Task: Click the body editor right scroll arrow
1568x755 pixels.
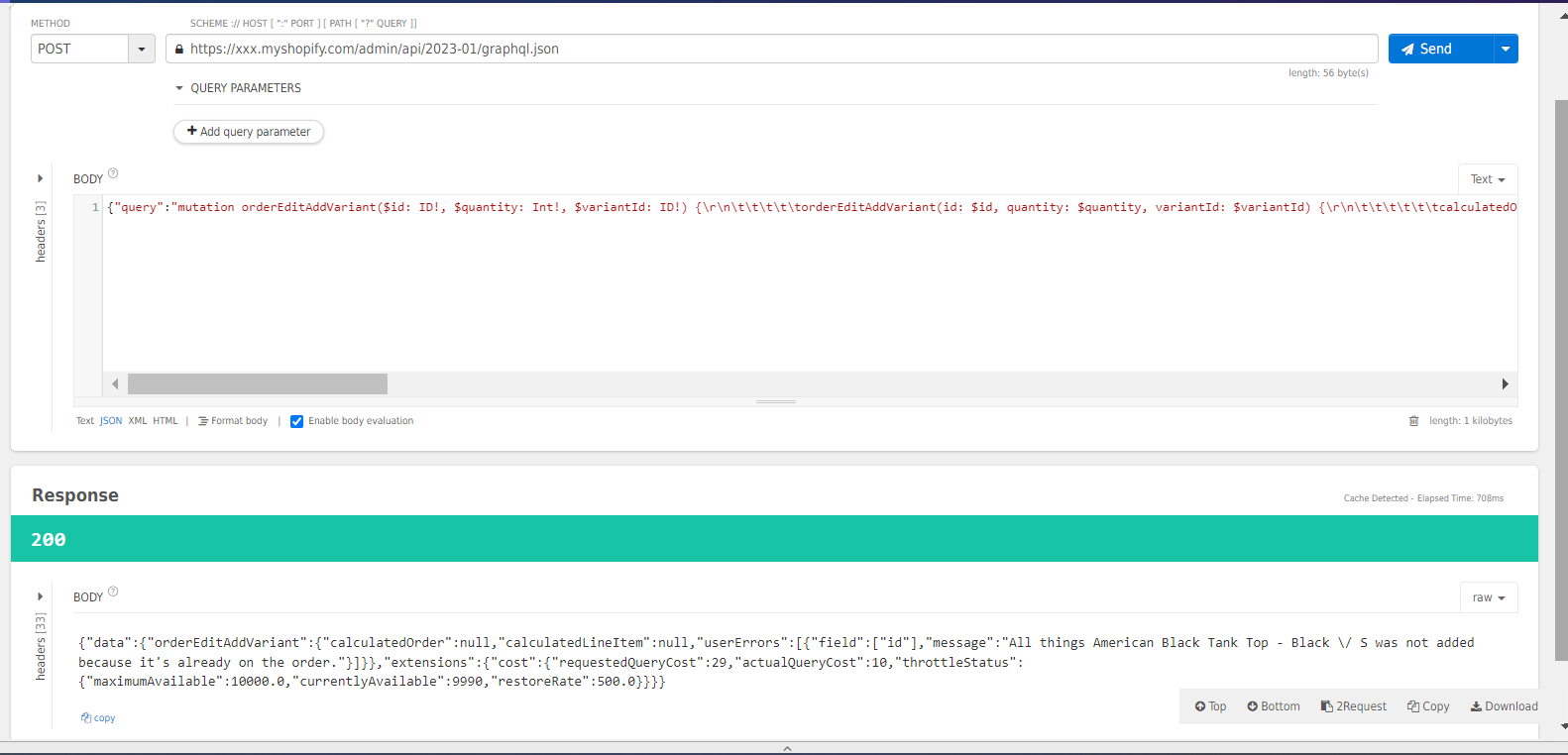Action: pos(1505,383)
